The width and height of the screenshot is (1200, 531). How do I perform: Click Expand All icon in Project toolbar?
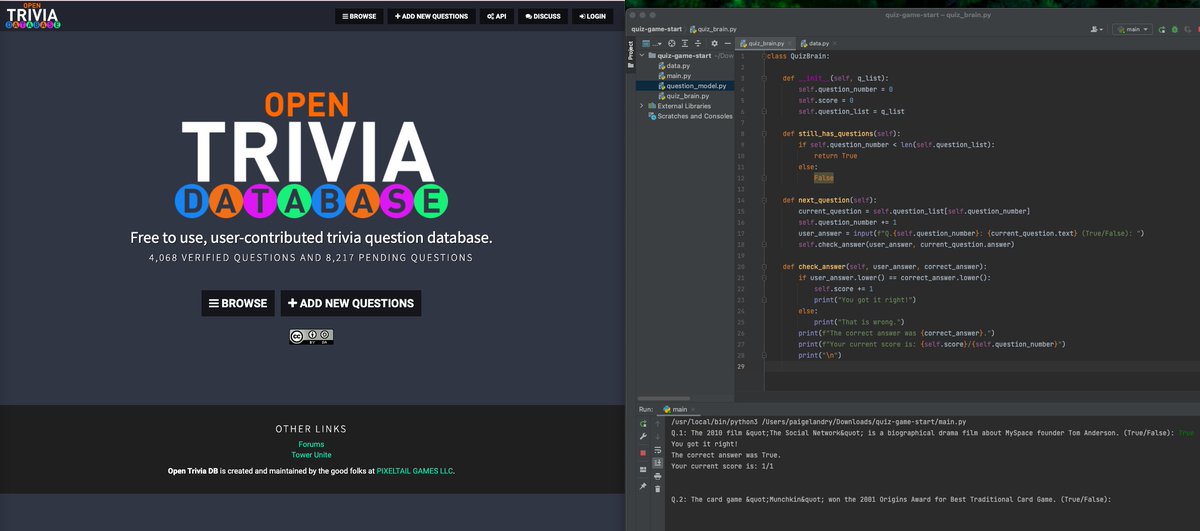click(685, 44)
